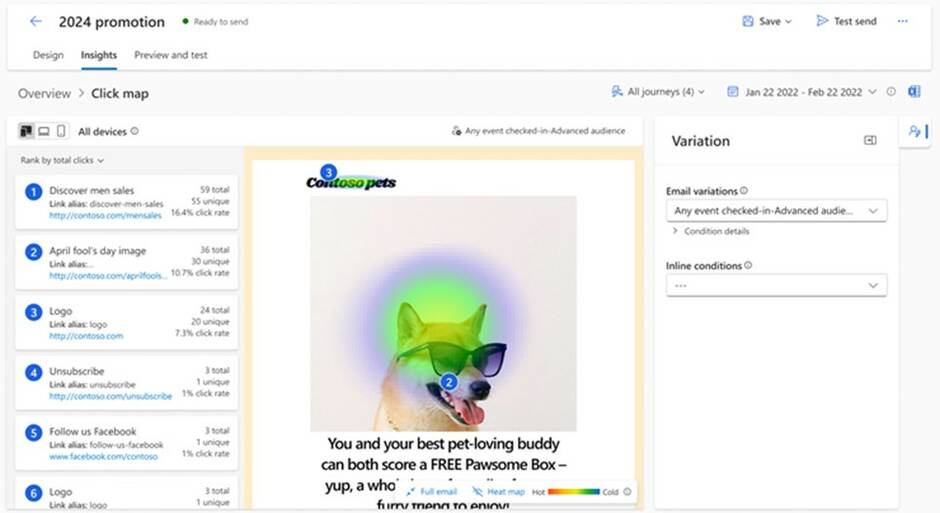
Task: Click marker 2 on the dog image
Action: (x=448, y=382)
